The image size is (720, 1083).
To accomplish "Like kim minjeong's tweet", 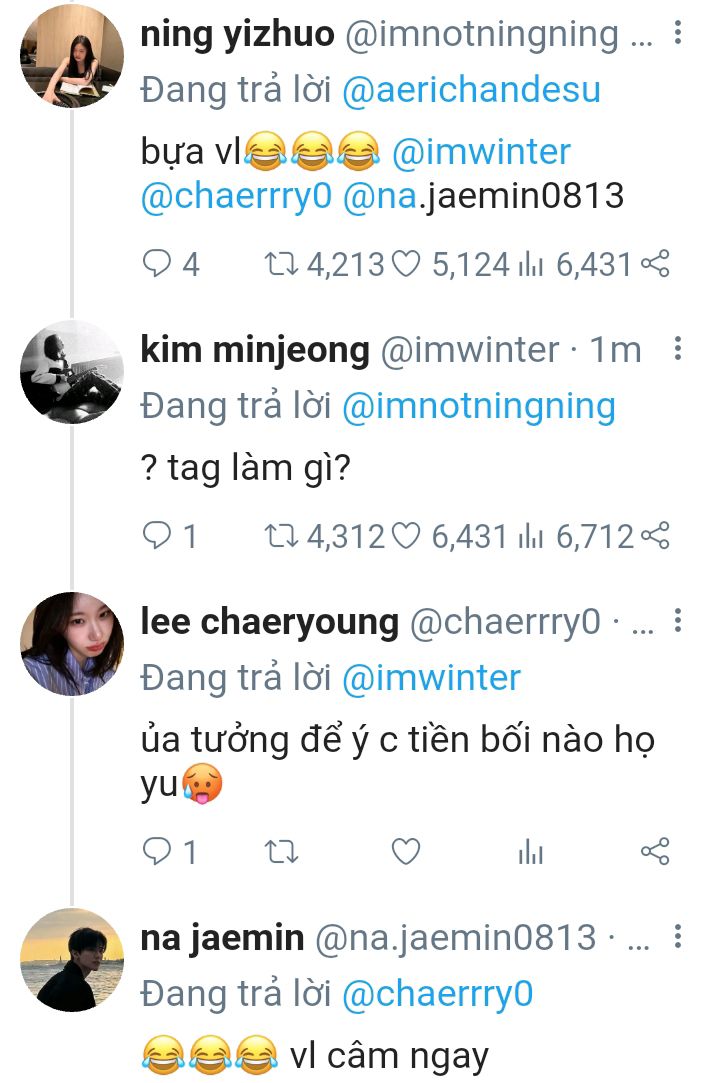I will coord(405,537).
